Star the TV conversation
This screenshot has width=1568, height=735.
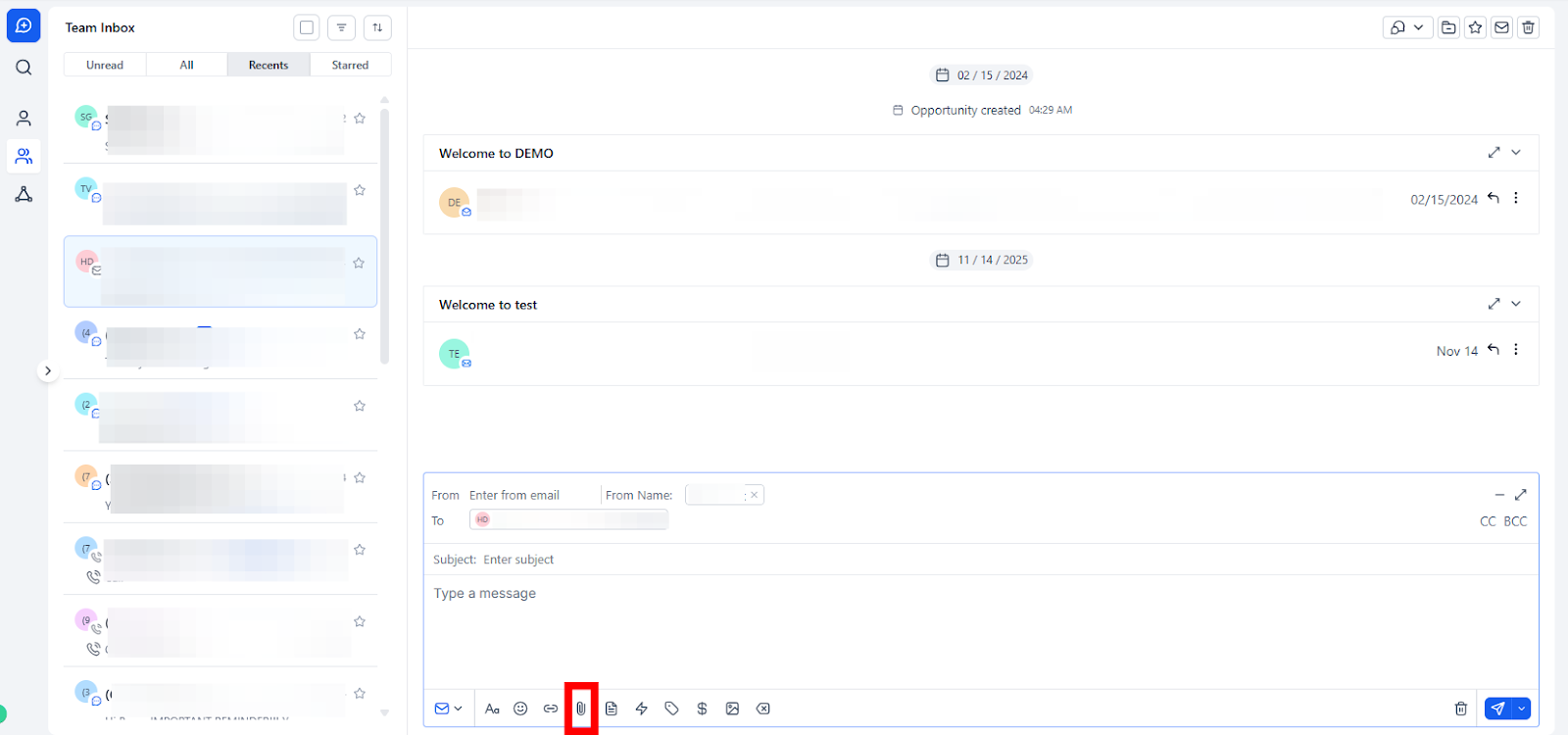pyautogui.click(x=360, y=190)
